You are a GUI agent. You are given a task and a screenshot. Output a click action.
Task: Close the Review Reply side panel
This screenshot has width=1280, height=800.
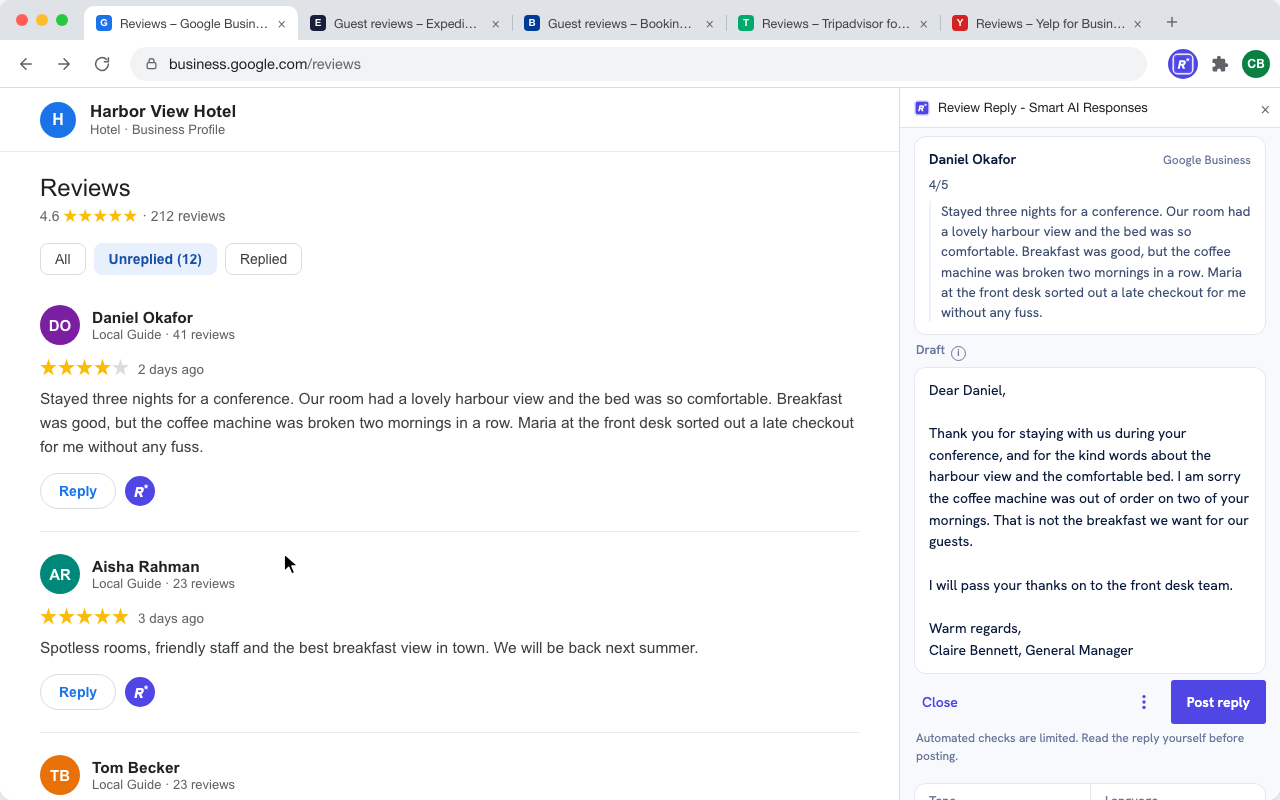(x=1265, y=109)
